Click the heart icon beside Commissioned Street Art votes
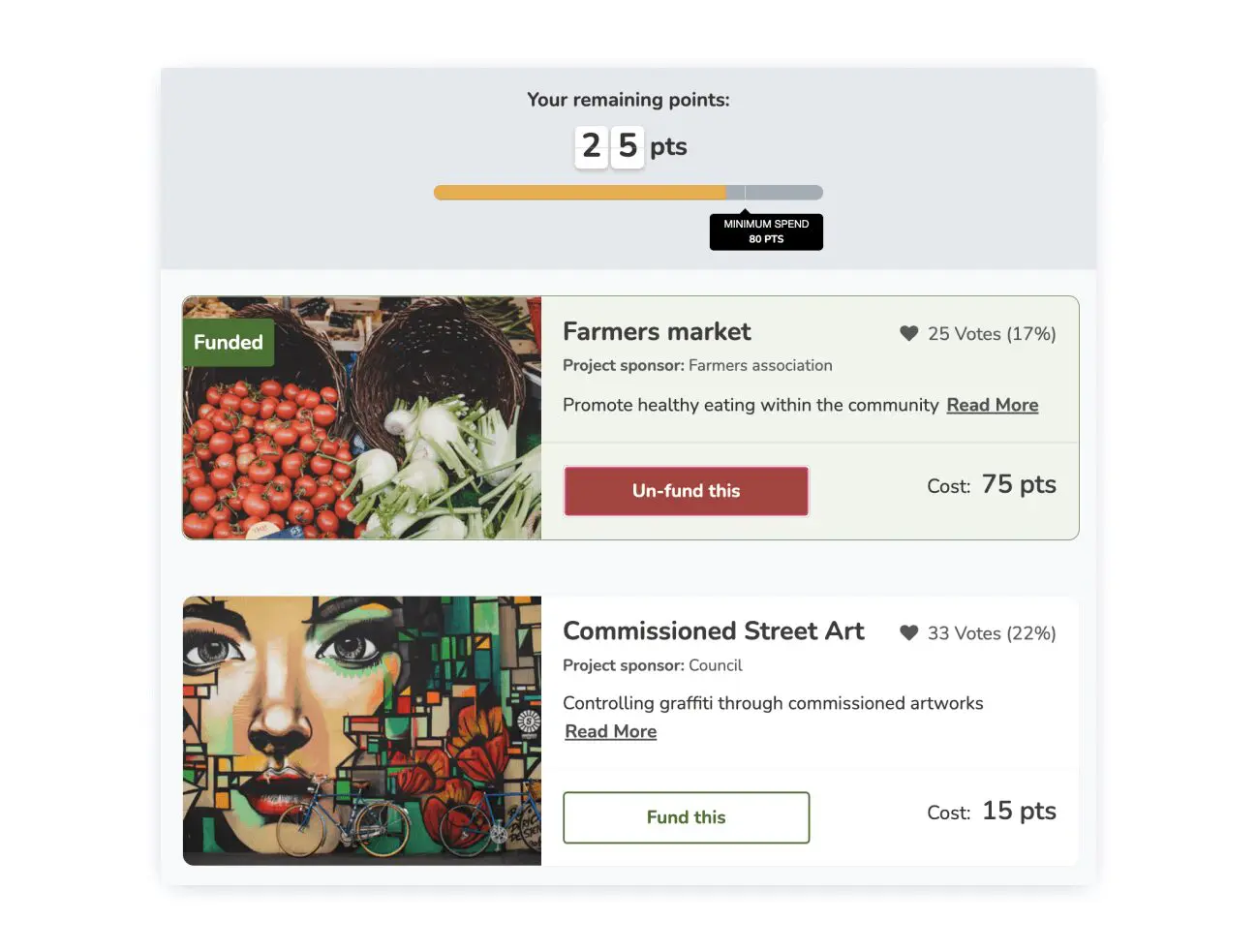The width and height of the screenshot is (1257, 952). 908,632
